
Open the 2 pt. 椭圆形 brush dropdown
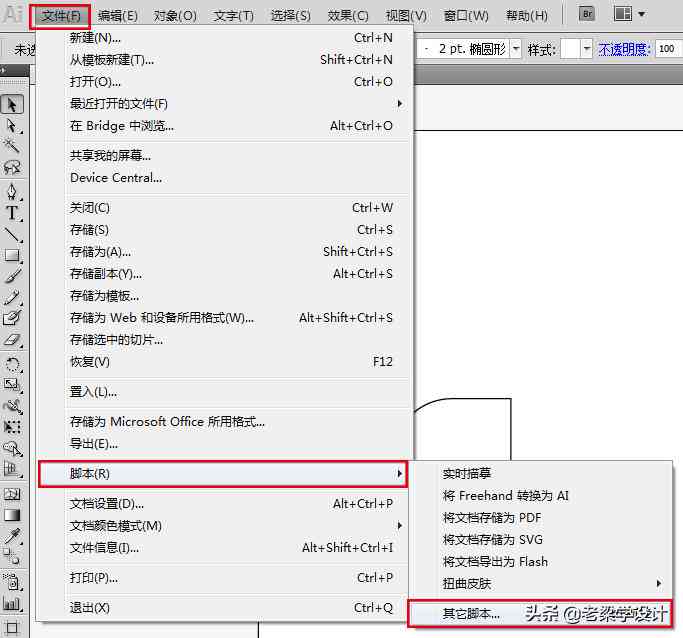tap(516, 49)
